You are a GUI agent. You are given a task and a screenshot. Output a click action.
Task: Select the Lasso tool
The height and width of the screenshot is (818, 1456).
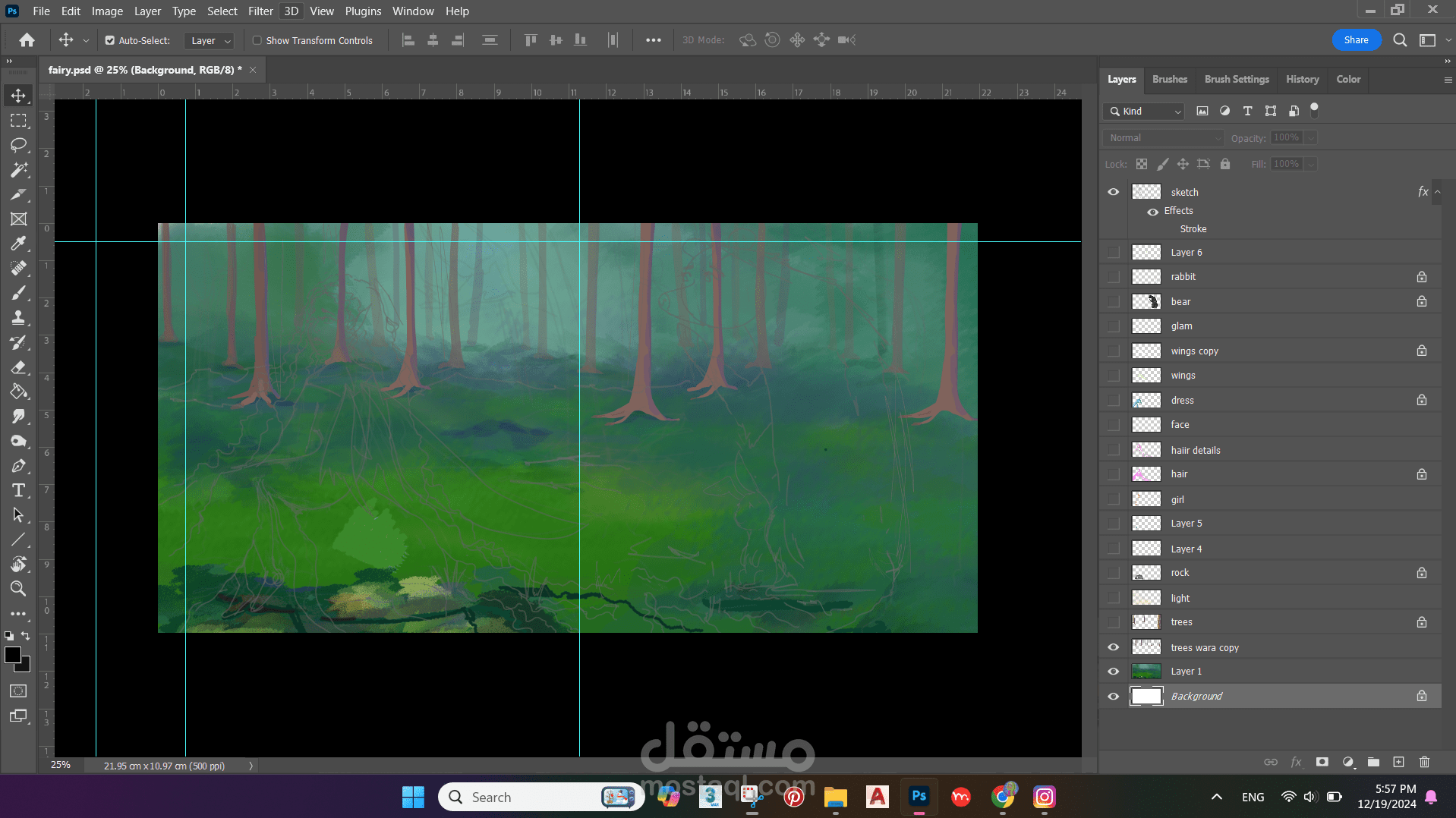pyautogui.click(x=18, y=145)
